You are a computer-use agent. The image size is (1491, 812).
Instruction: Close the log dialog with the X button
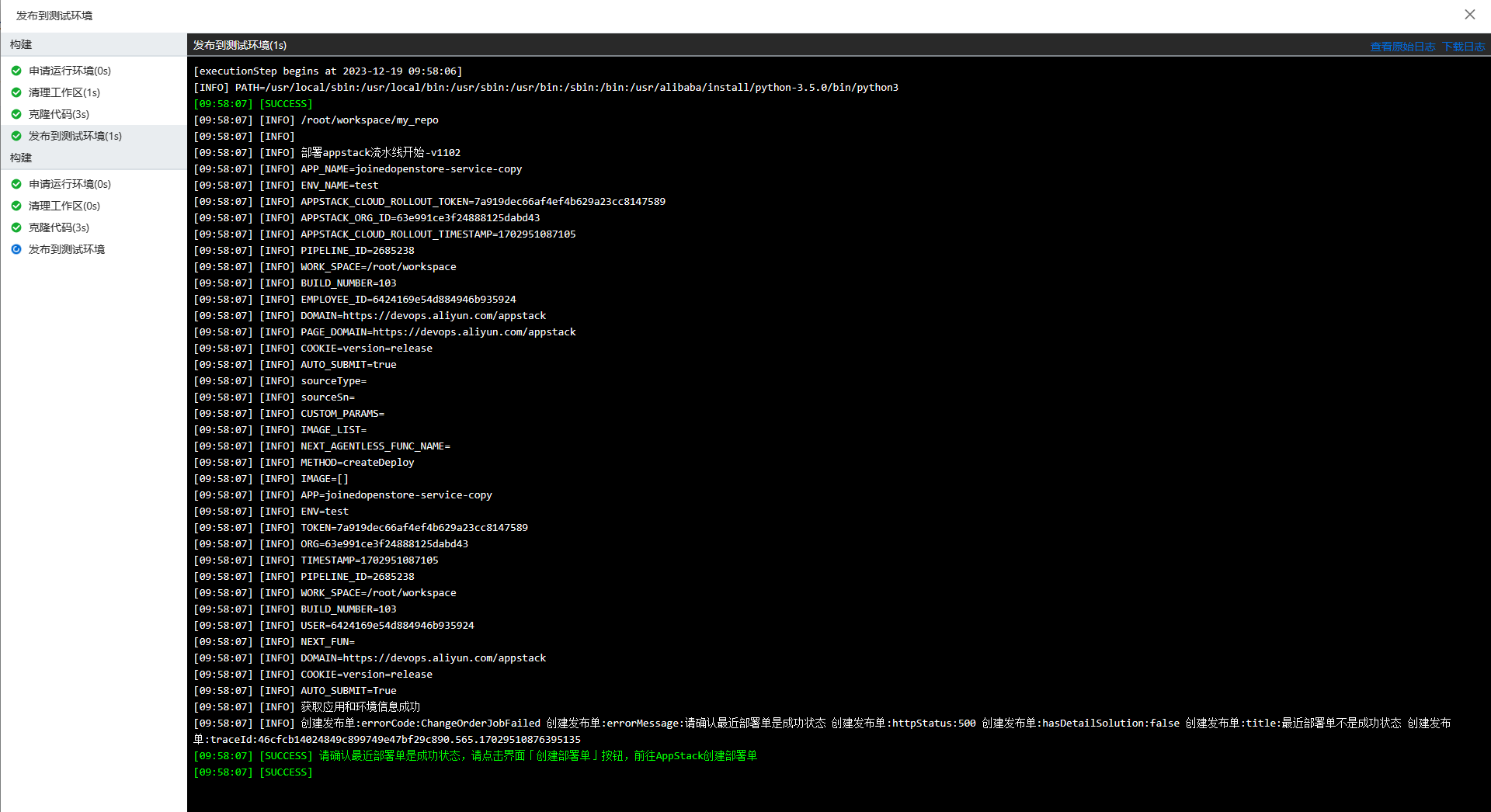(x=1469, y=15)
